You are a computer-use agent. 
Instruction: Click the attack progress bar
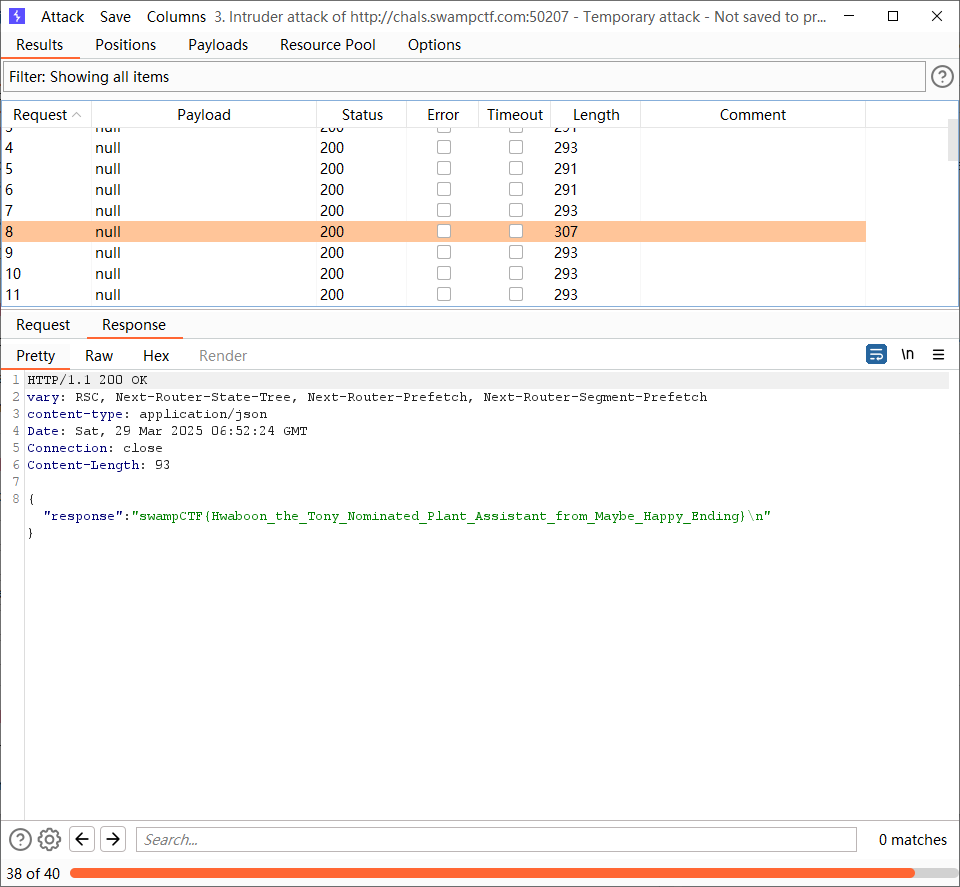[492, 873]
